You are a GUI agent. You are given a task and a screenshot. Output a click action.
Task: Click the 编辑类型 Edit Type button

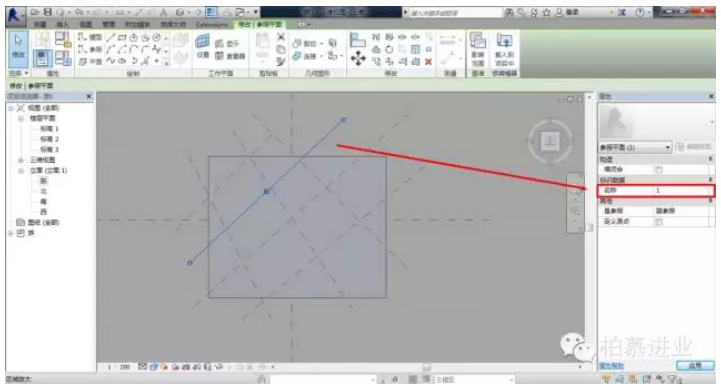point(693,147)
